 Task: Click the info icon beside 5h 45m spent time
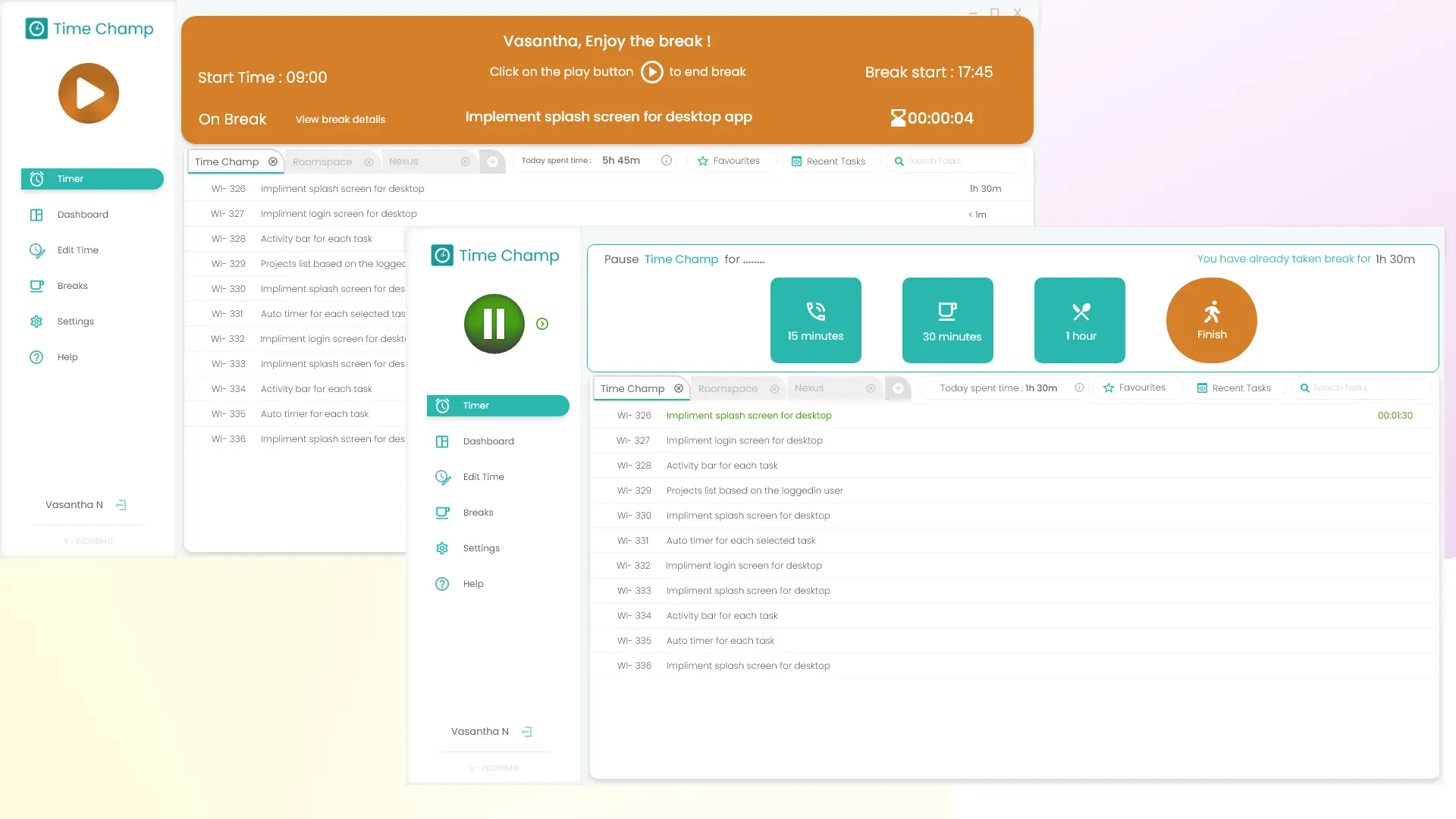pos(667,160)
